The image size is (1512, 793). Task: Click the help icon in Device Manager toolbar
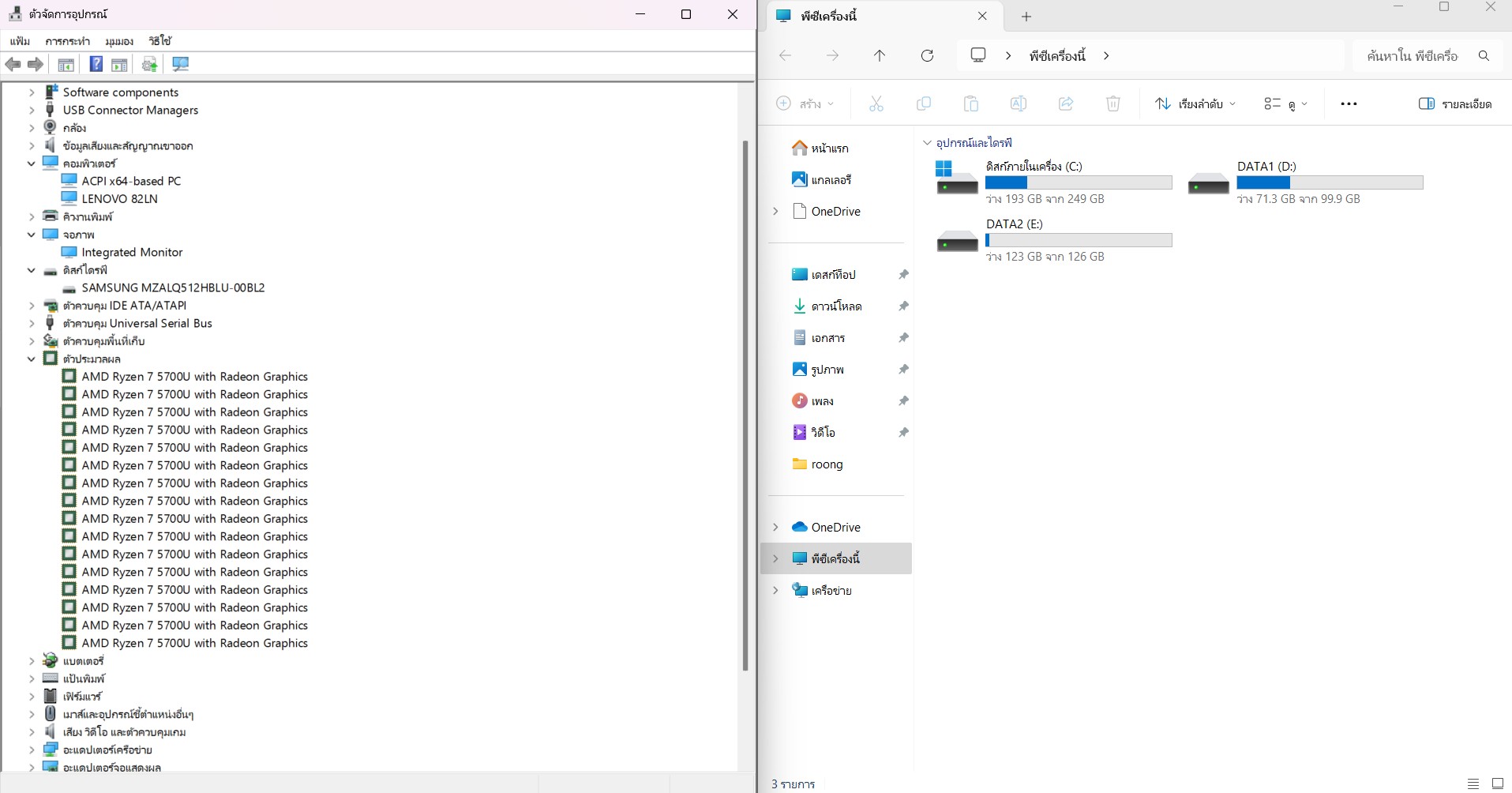point(96,65)
